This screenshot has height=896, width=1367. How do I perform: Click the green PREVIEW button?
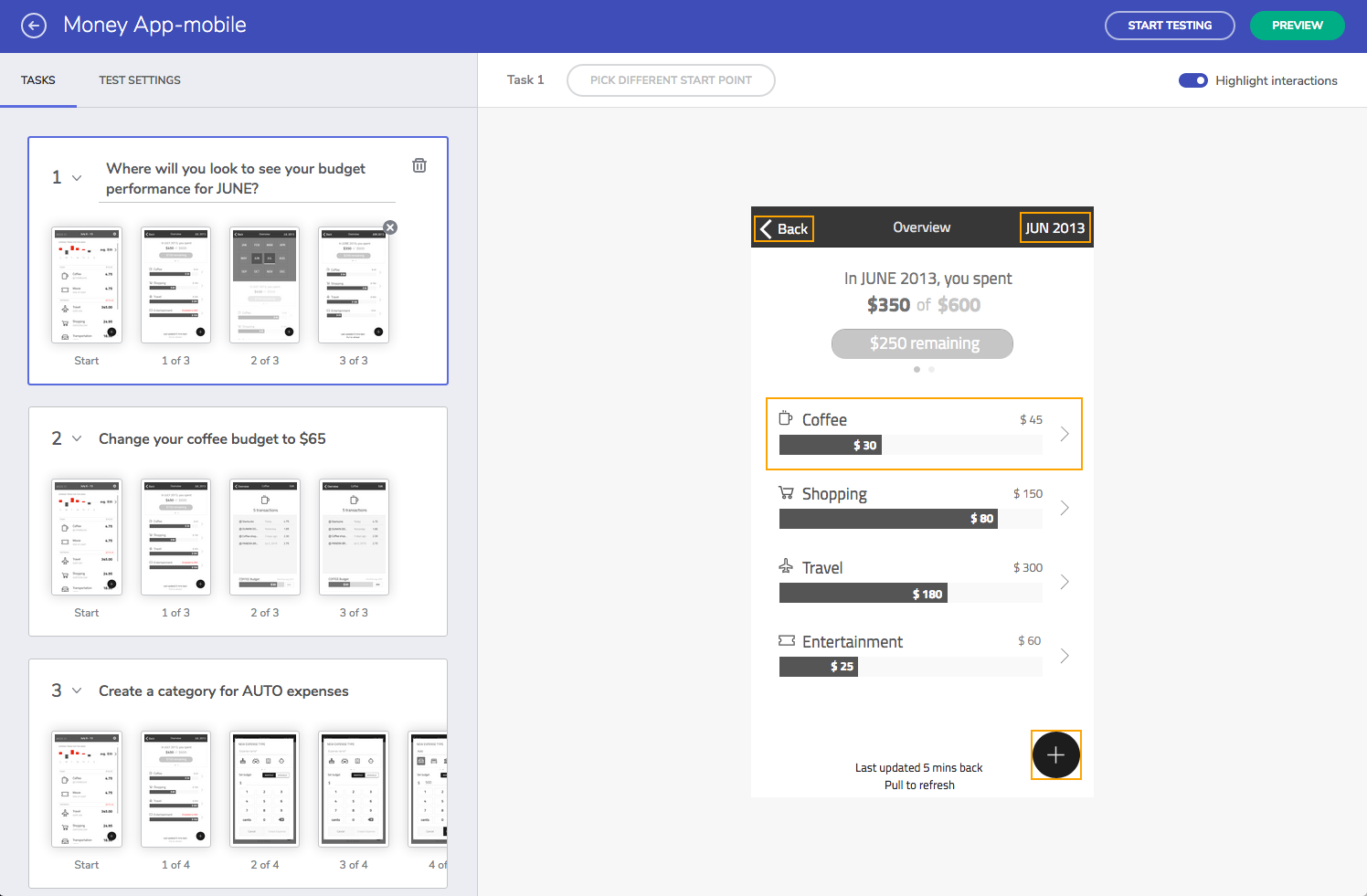point(1297,26)
